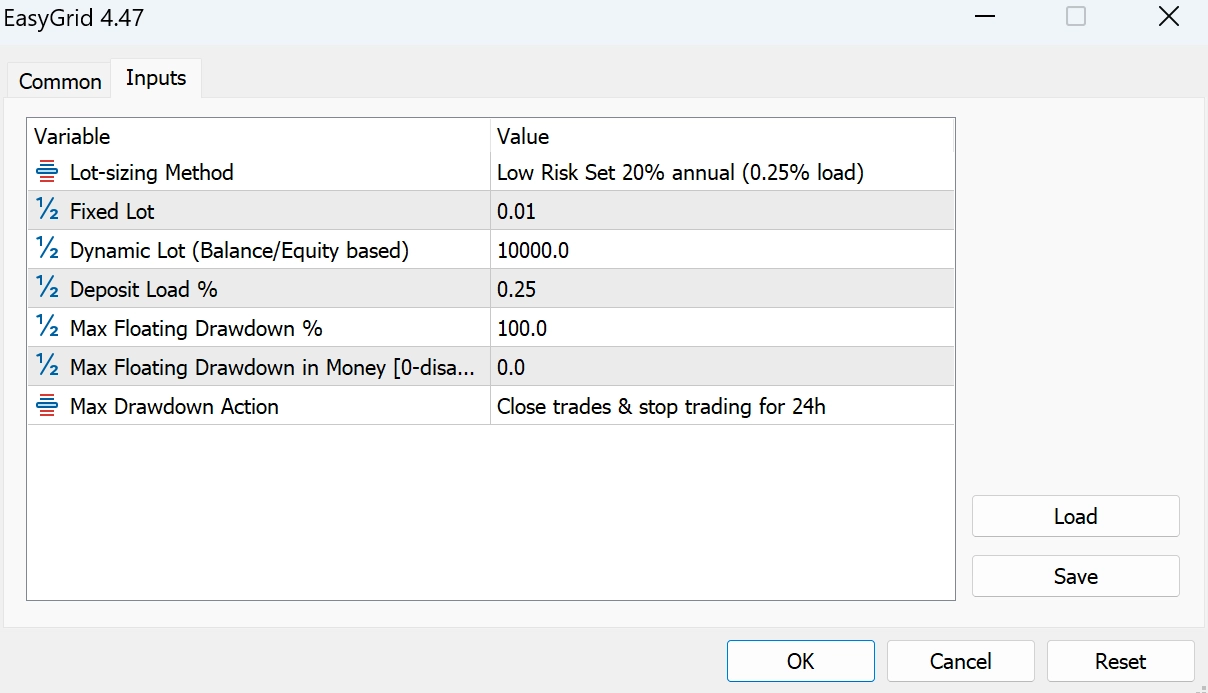Click the numeric icon beside Fixed Lot

tap(47, 211)
